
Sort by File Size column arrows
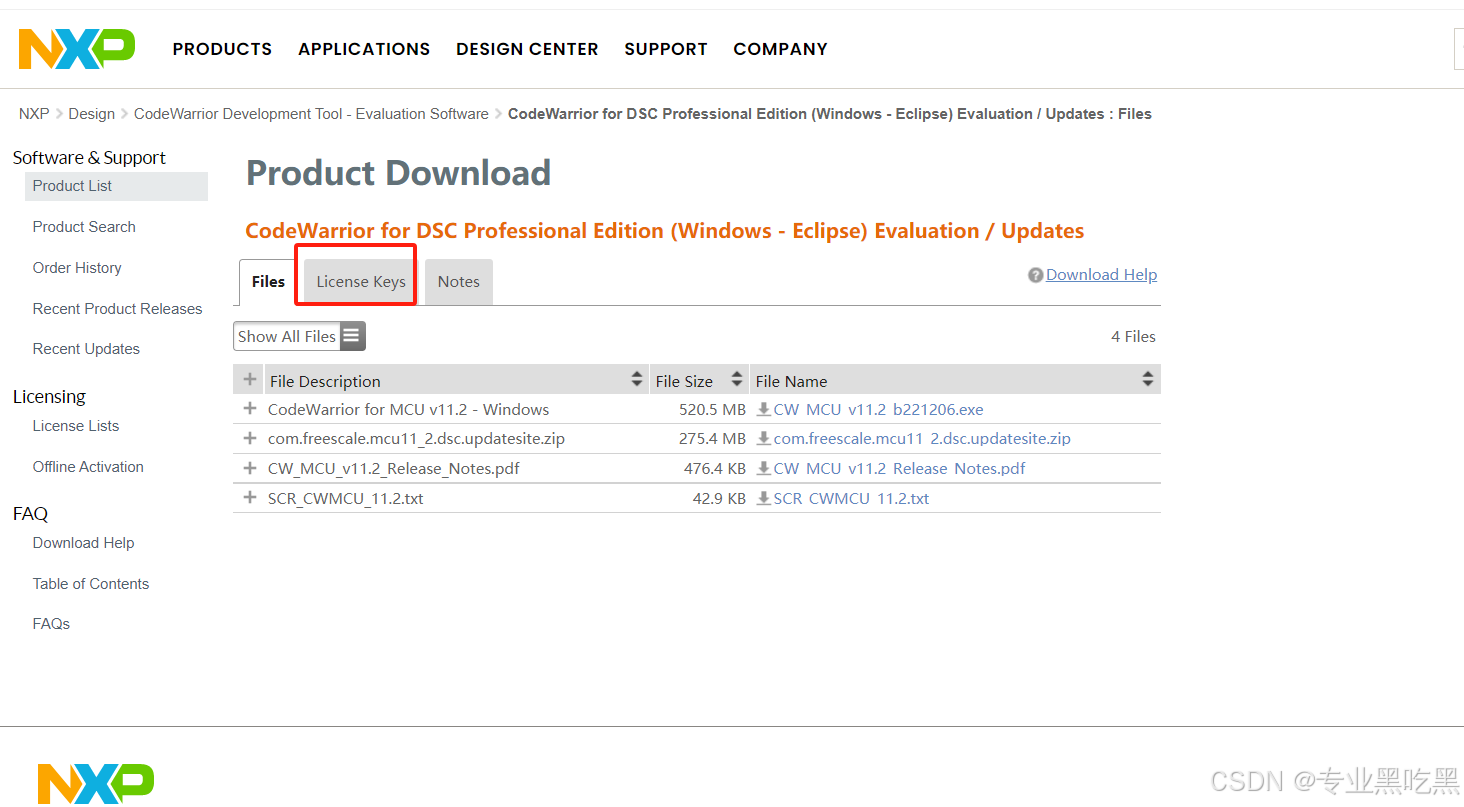[x=737, y=380]
